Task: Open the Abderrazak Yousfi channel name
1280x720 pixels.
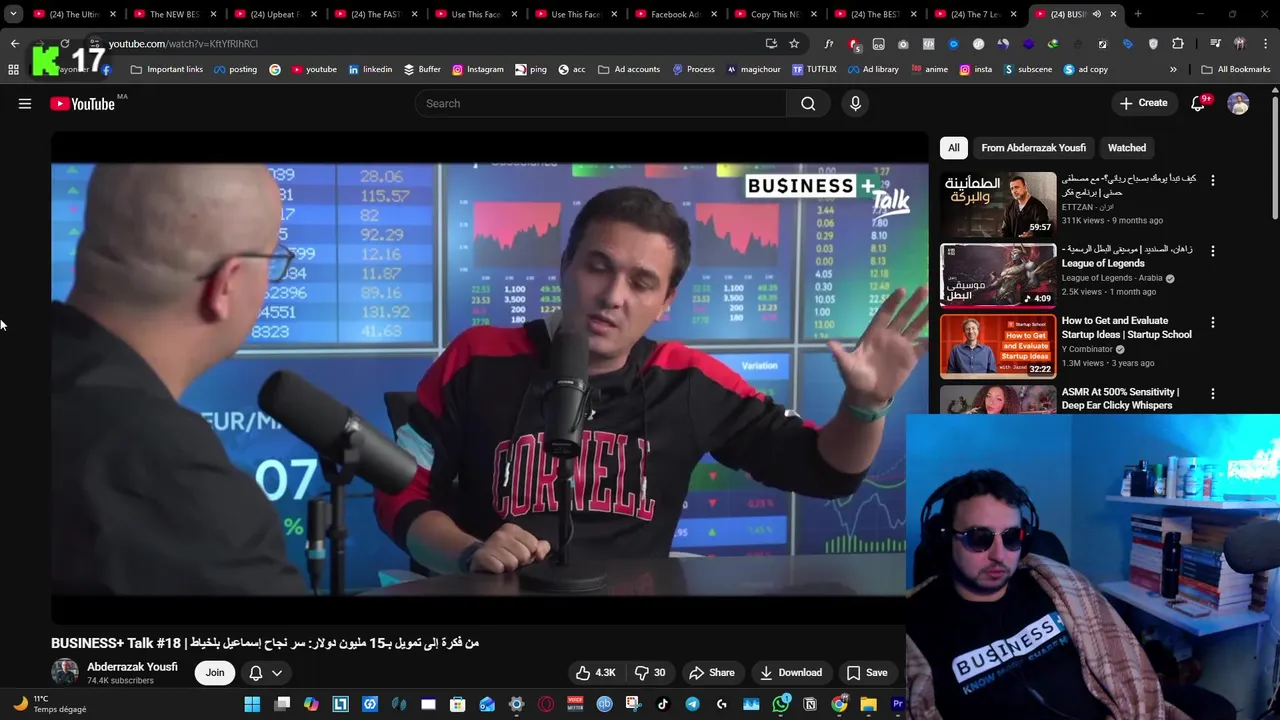Action: pyautogui.click(x=132, y=667)
